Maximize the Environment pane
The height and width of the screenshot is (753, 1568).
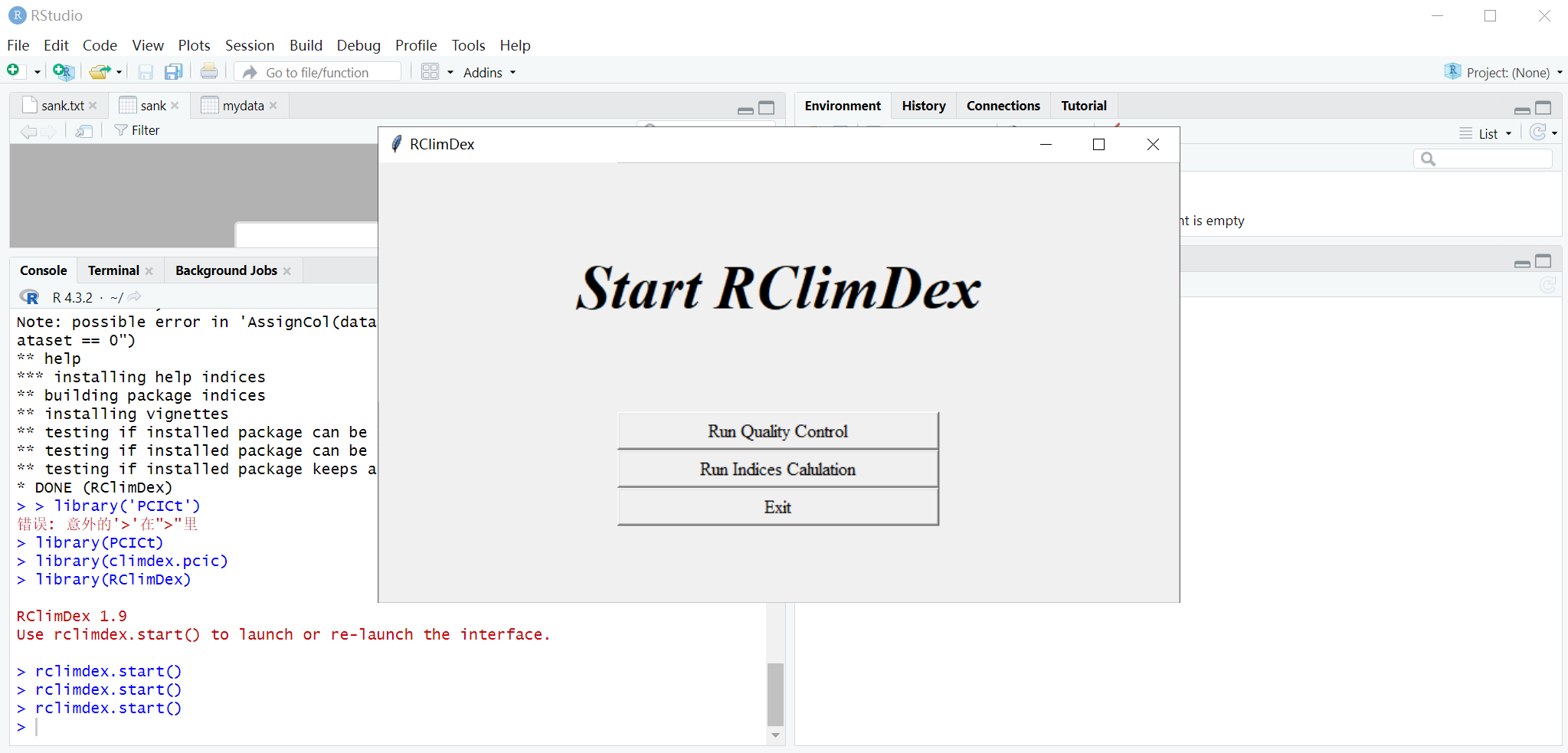coord(1543,108)
